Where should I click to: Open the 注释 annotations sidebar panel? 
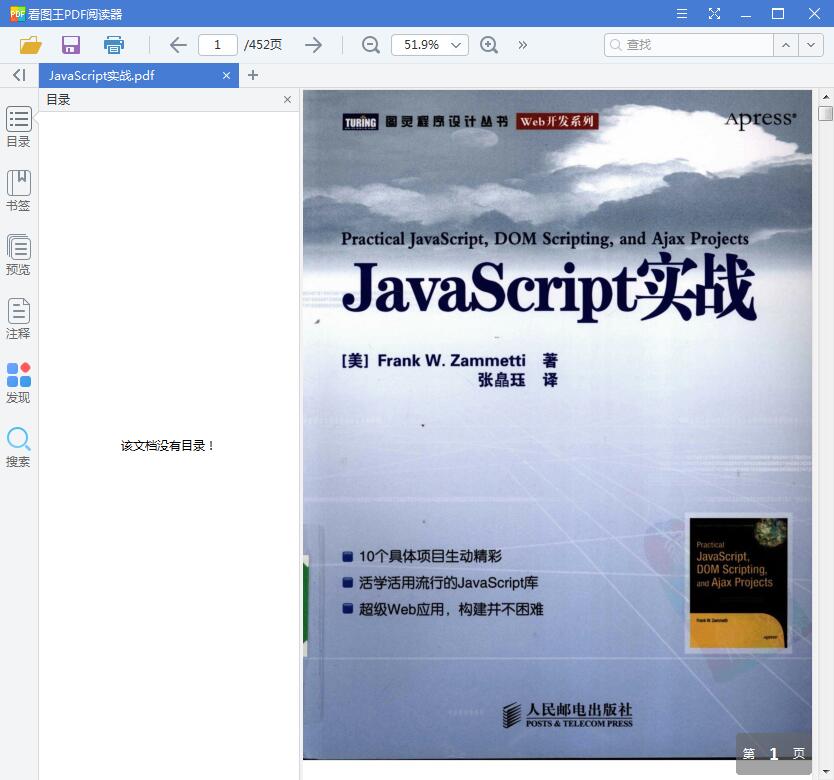pos(18,318)
